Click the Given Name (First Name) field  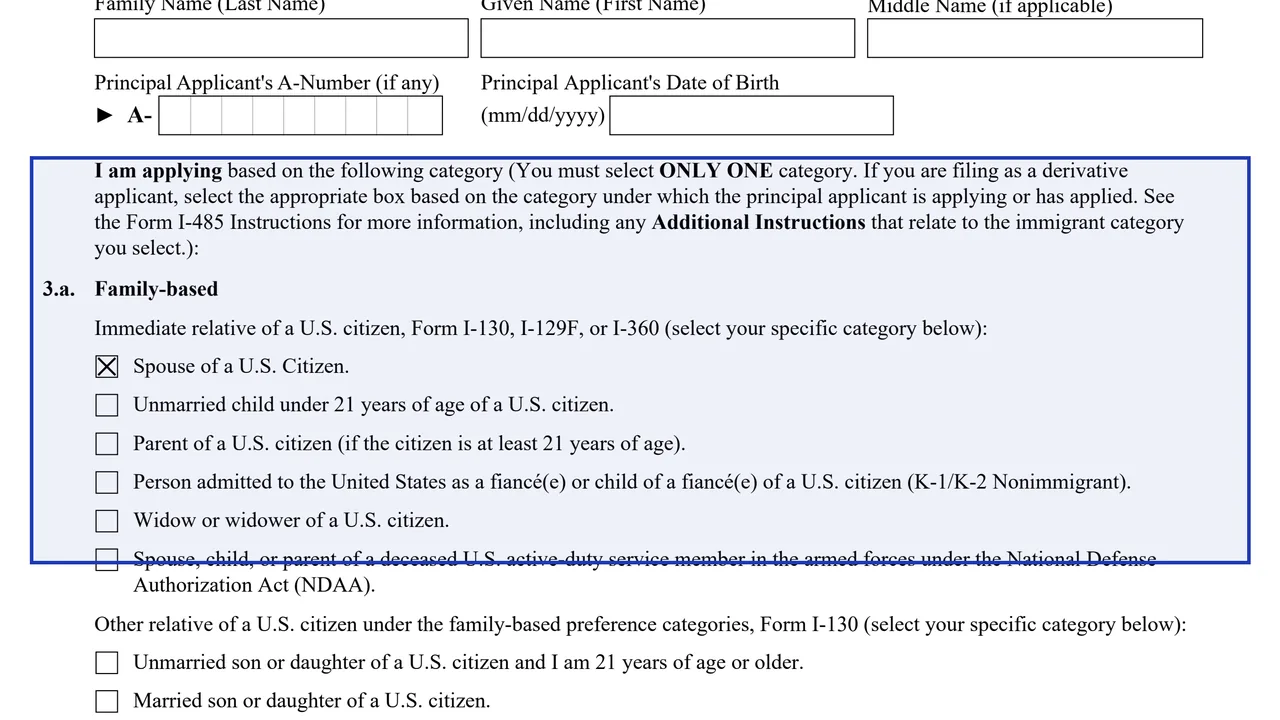[x=668, y=38]
